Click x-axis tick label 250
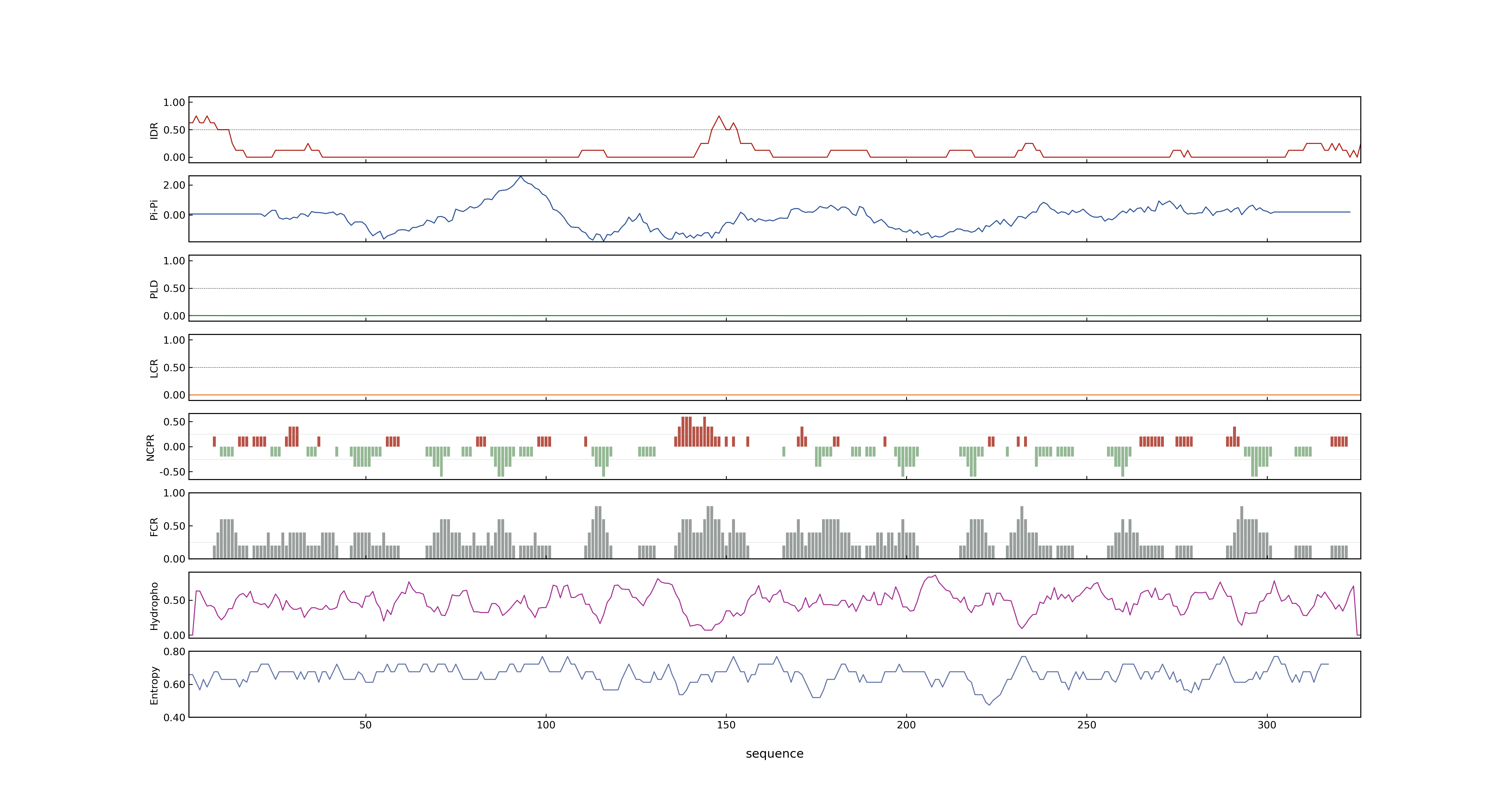 coord(1086,725)
